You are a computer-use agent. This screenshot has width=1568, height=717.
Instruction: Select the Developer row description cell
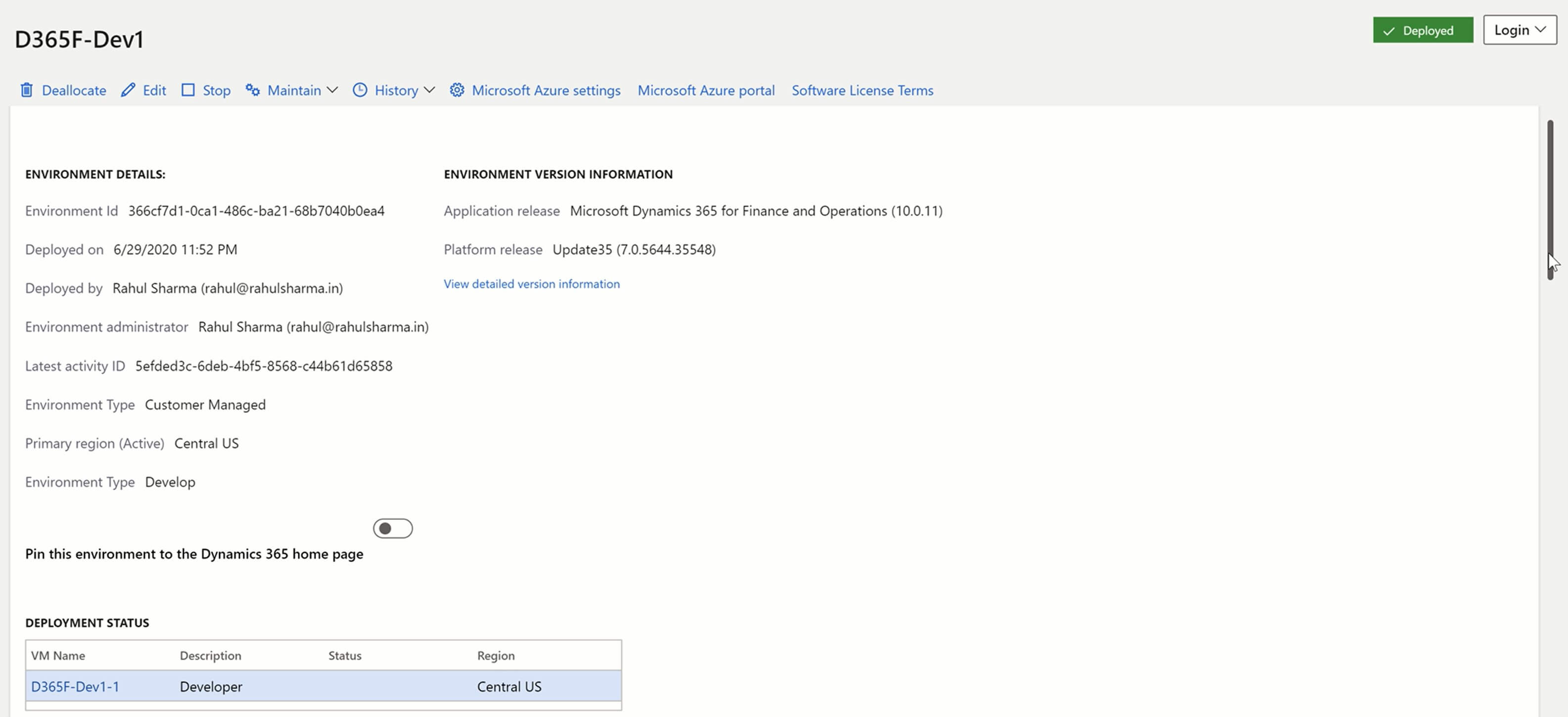point(211,686)
